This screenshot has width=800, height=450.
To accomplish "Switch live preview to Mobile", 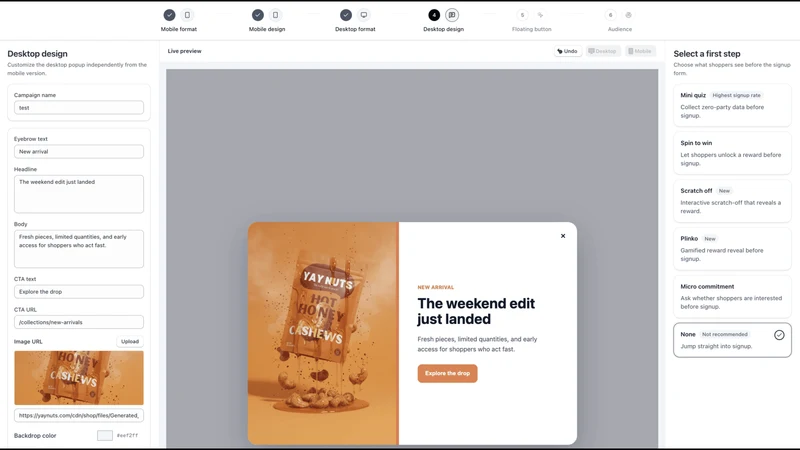I will pyautogui.click(x=640, y=51).
